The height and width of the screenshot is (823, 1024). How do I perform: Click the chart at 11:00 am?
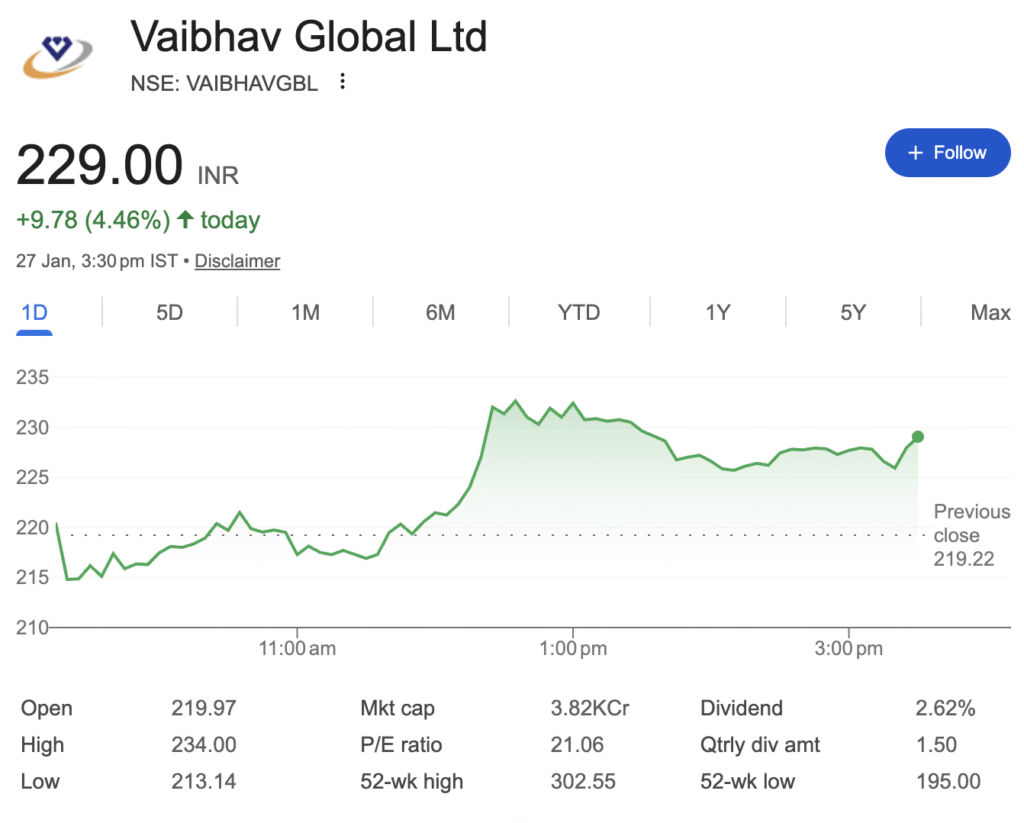click(x=298, y=550)
